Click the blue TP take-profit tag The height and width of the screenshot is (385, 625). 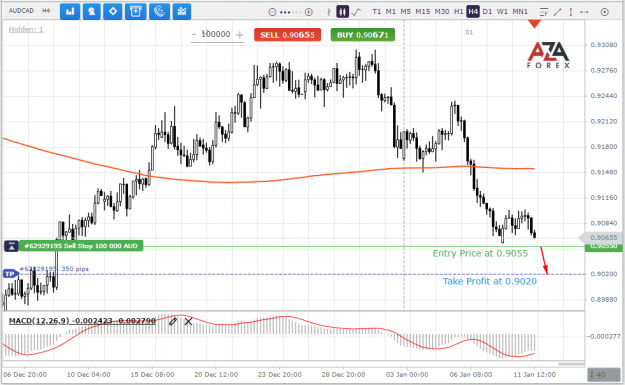(x=10, y=274)
